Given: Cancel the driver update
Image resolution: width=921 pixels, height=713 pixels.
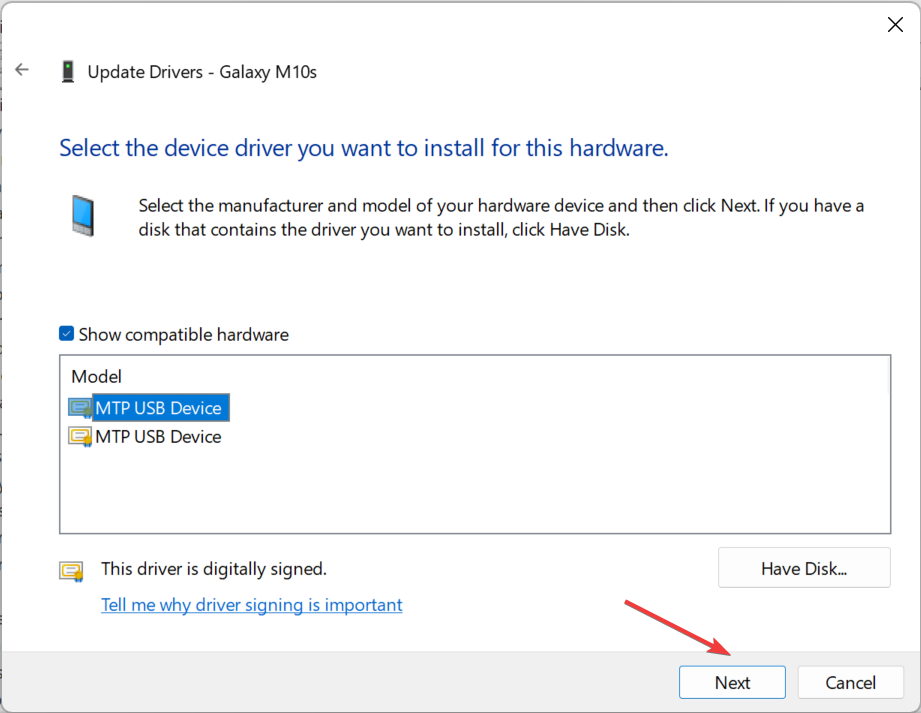Looking at the screenshot, I should [x=850, y=683].
